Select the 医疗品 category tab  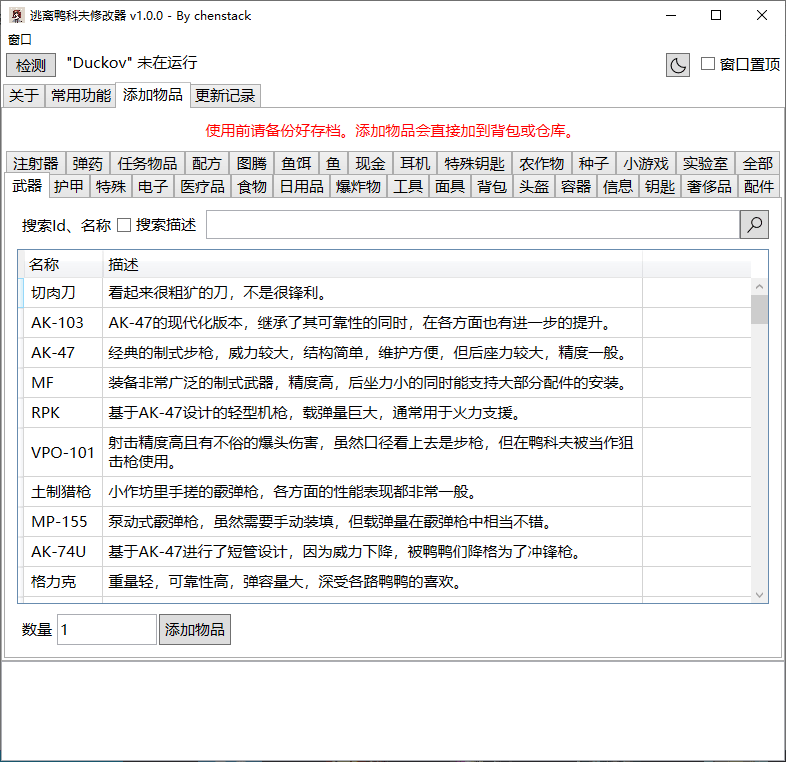(x=202, y=186)
